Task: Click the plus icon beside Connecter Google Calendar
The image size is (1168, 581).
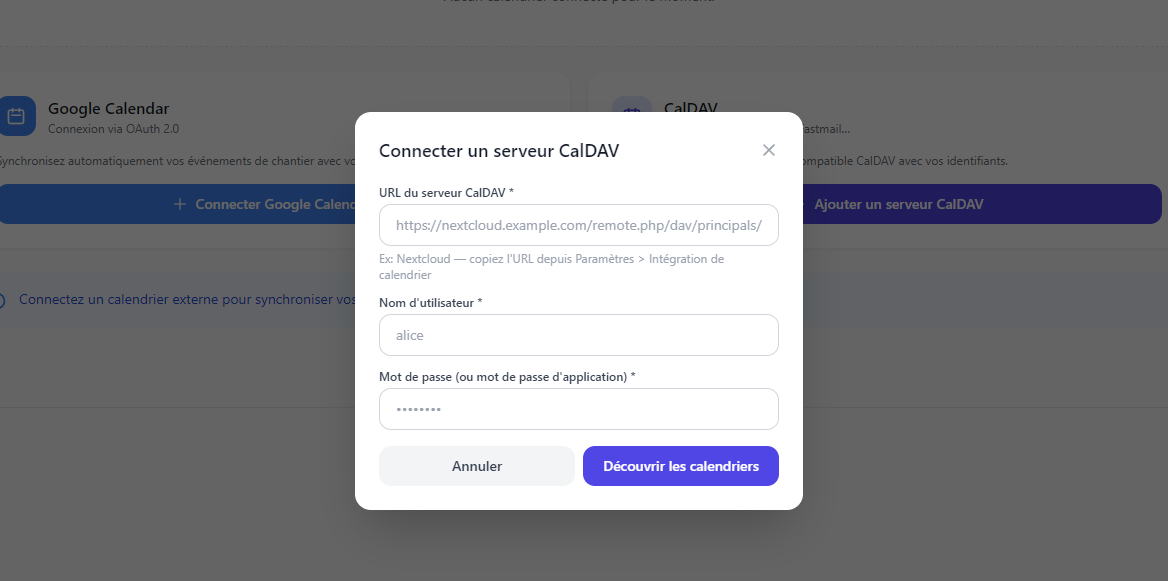Action: click(180, 204)
